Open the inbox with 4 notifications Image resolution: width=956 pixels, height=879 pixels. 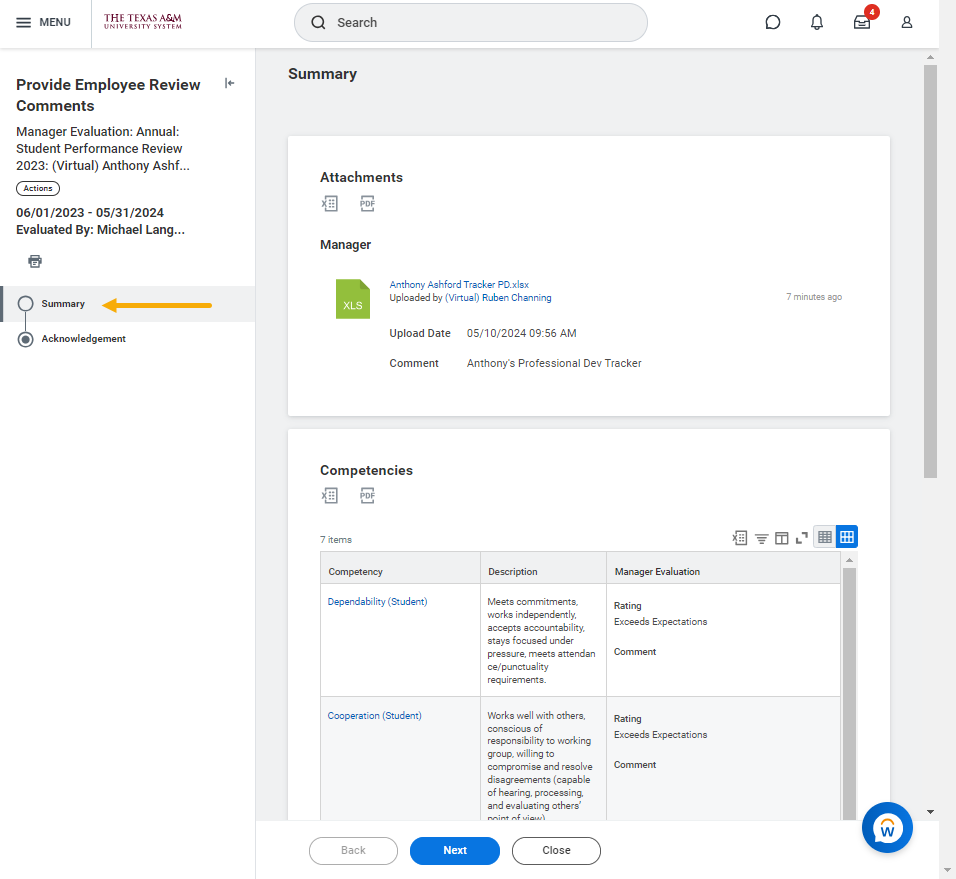[861, 23]
